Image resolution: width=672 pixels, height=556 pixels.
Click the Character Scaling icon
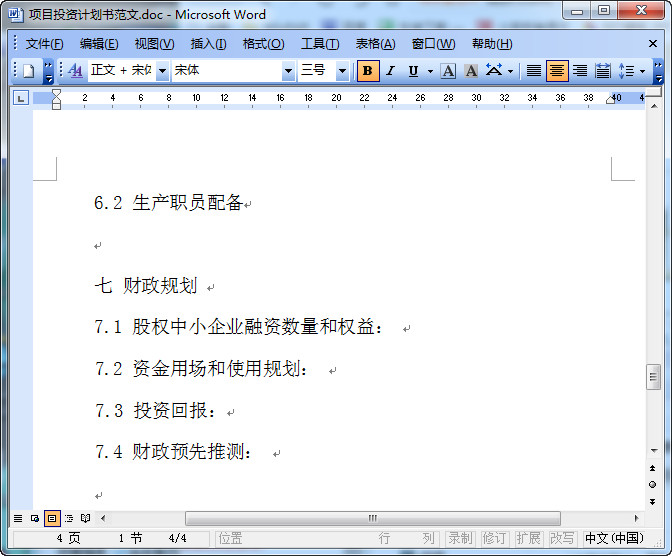point(494,70)
